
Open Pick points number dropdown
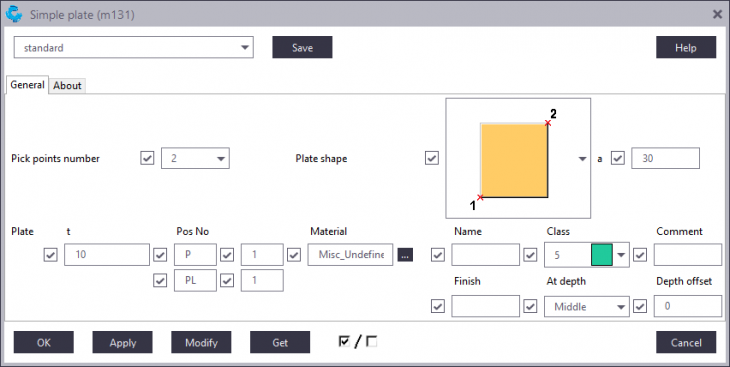pyautogui.click(x=195, y=158)
